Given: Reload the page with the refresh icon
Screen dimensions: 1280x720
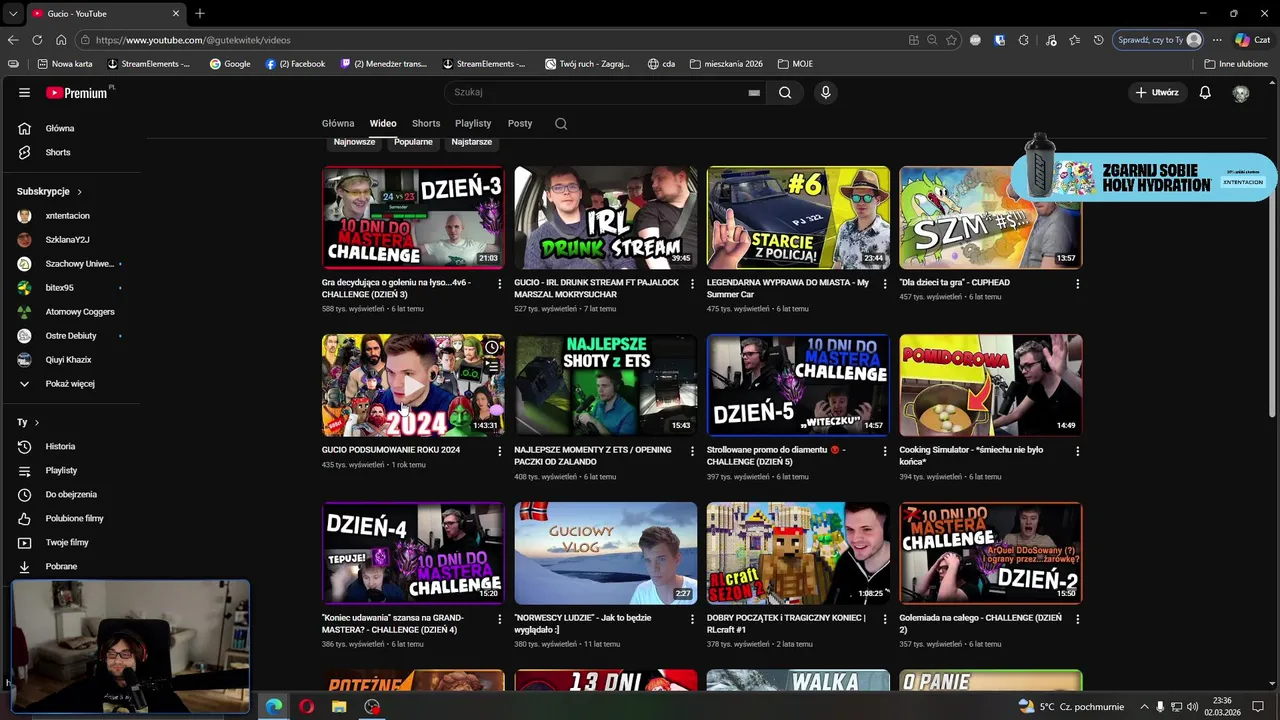Looking at the screenshot, I should [x=37, y=40].
